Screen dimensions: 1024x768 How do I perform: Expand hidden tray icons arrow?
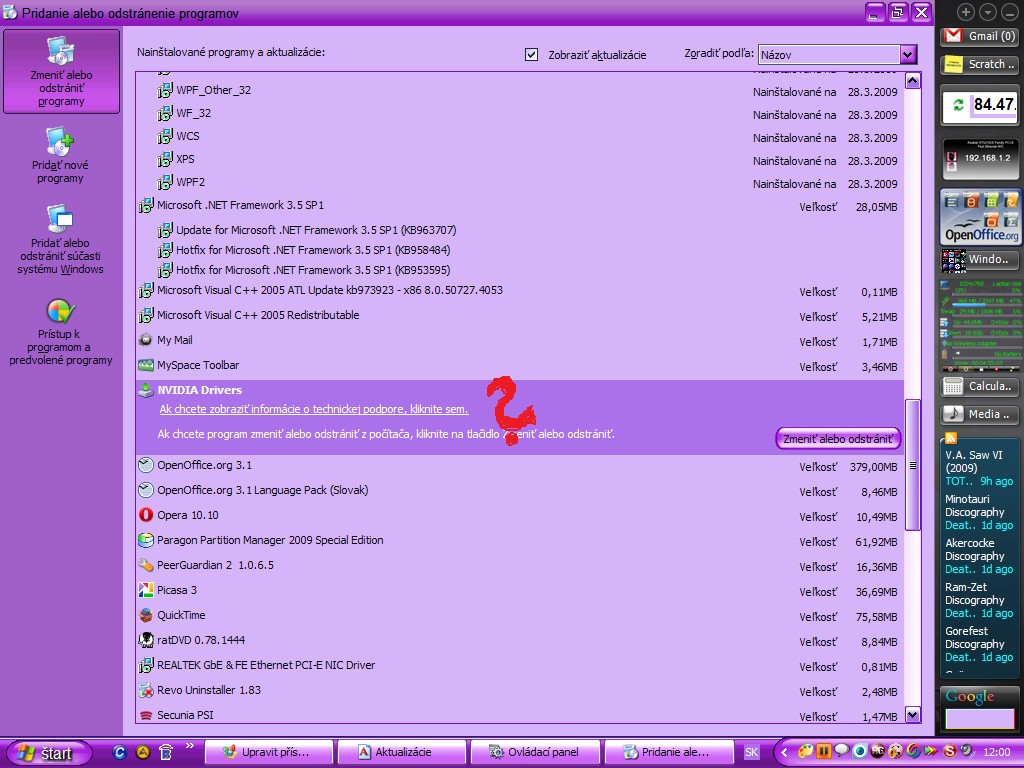[785, 752]
